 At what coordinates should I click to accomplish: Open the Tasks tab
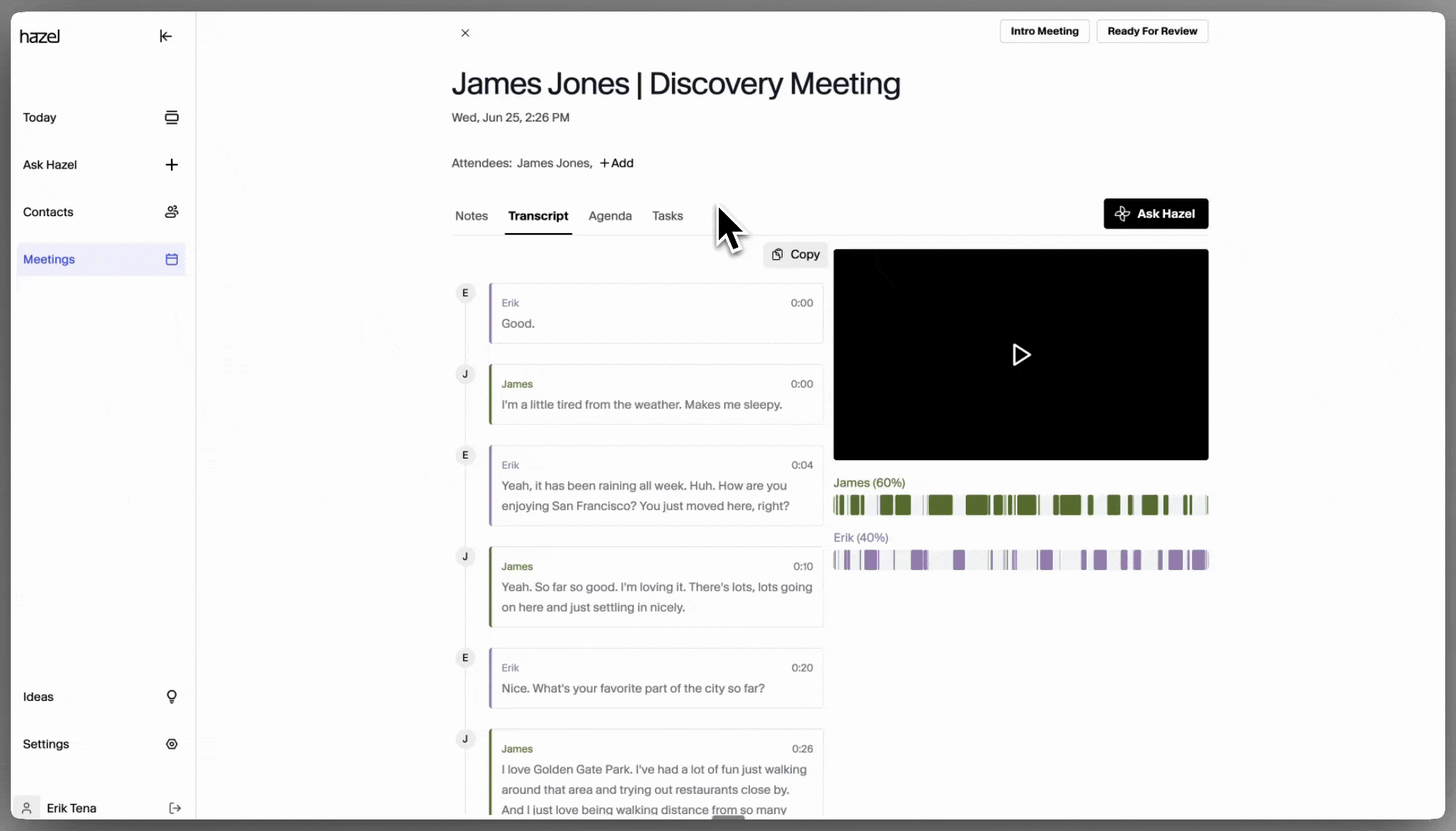[x=667, y=216]
